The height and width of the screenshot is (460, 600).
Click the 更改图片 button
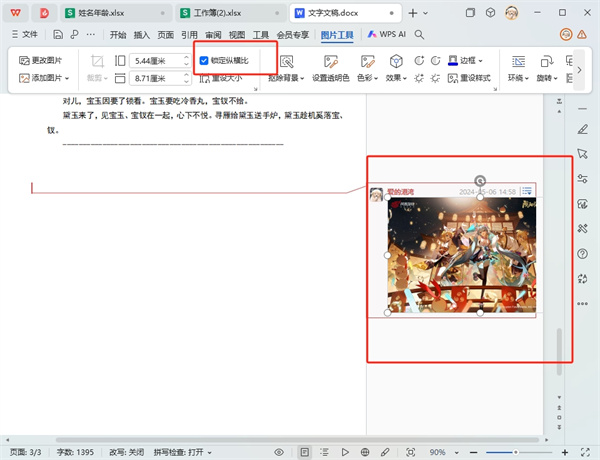[x=40, y=60]
